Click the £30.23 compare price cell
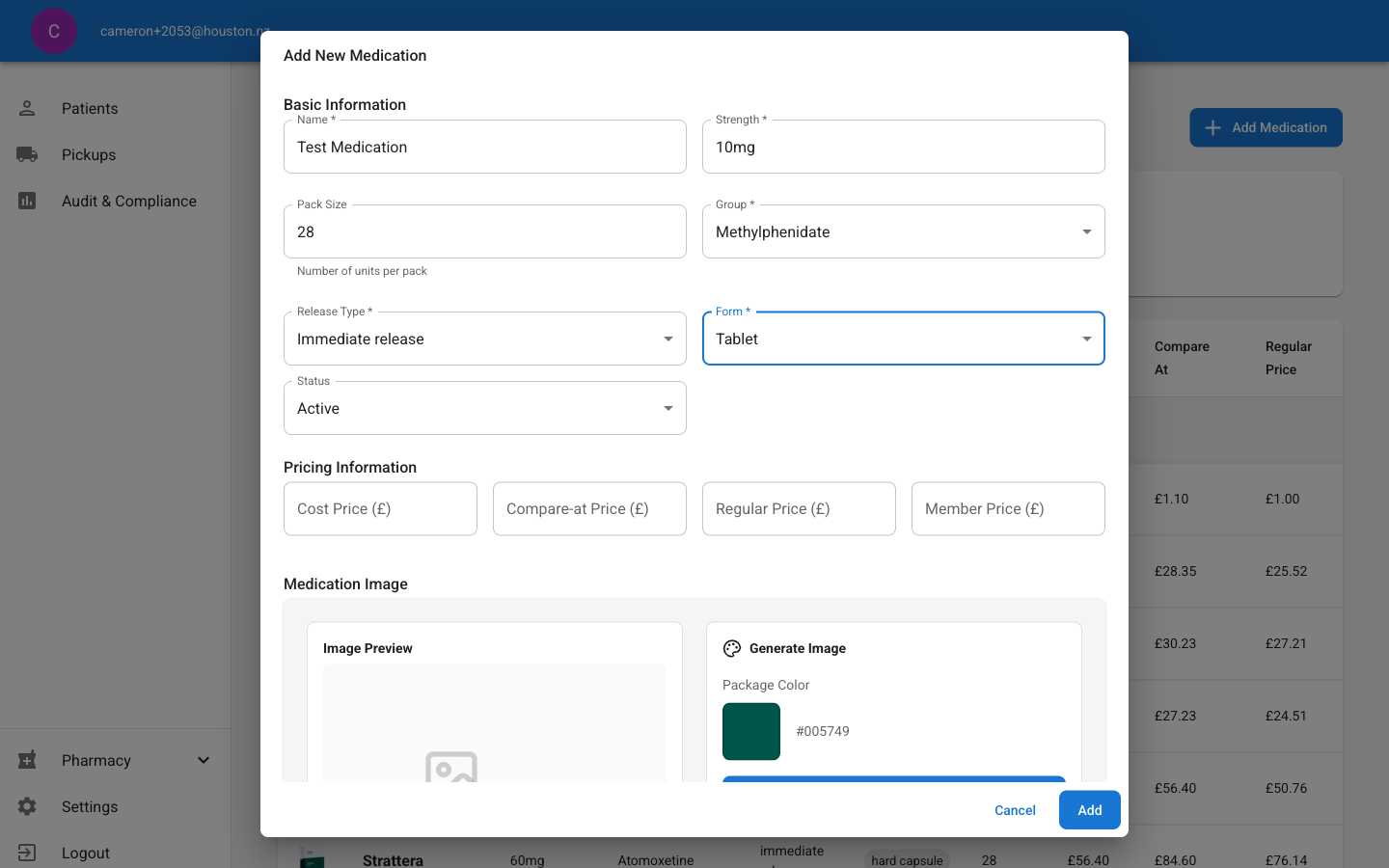 (1175, 643)
